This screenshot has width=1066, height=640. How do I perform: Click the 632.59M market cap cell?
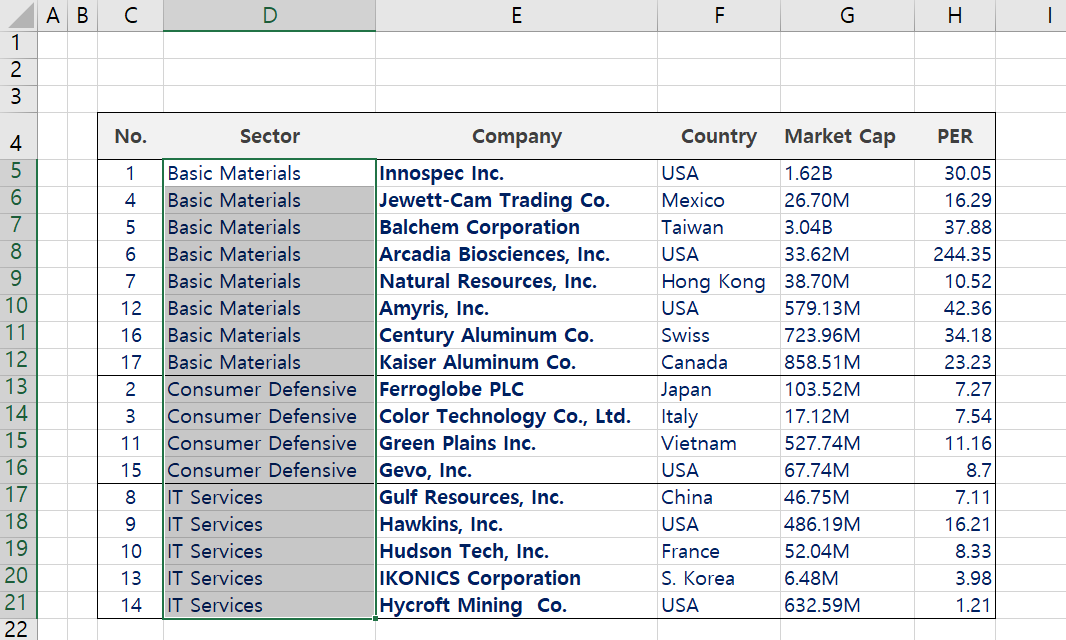[x=847, y=605]
